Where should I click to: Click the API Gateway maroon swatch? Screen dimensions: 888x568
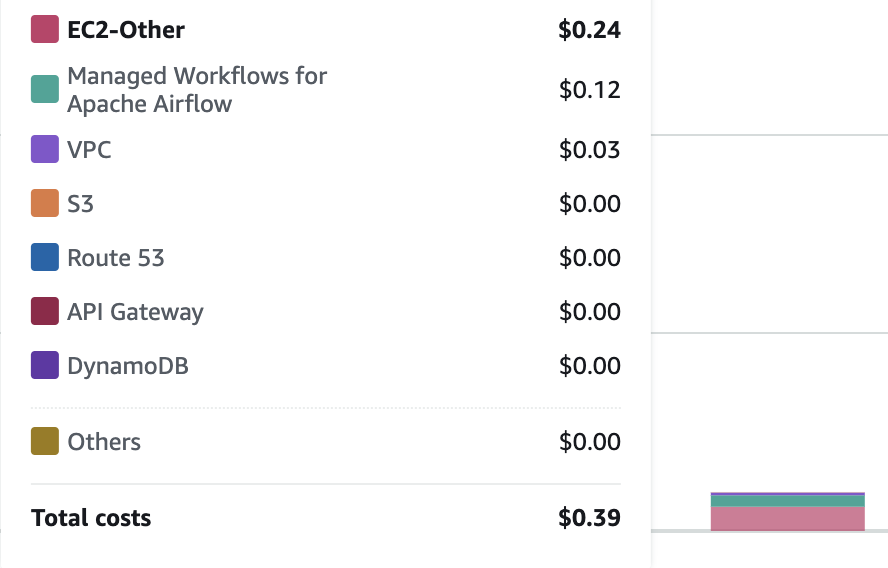45,312
